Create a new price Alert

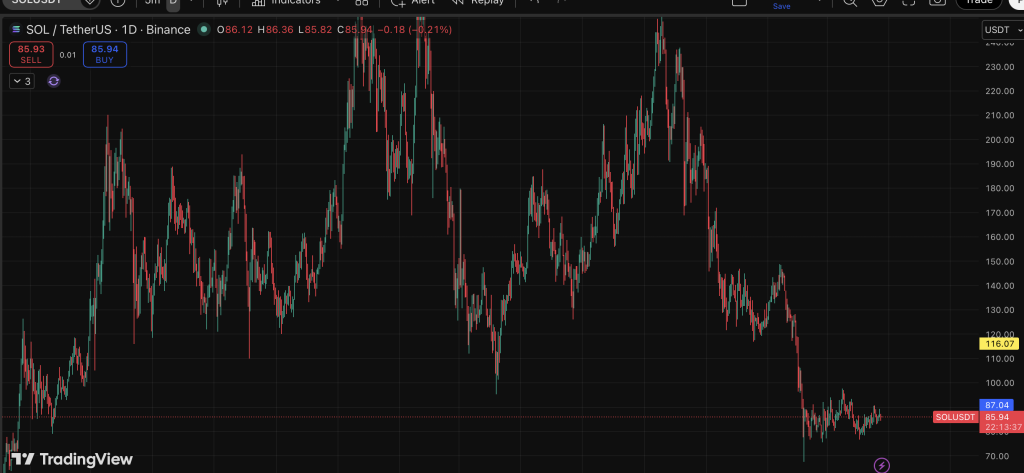click(412, 3)
